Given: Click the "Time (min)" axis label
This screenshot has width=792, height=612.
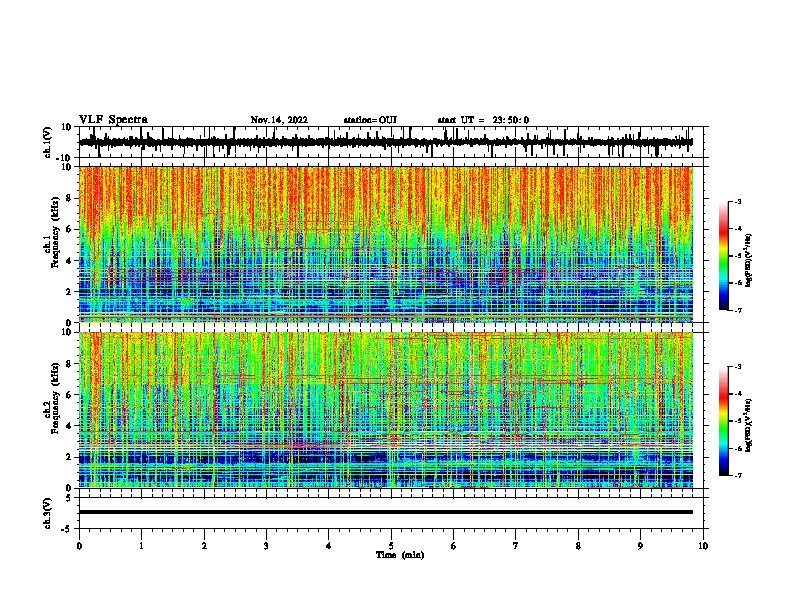Looking at the screenshot, I should tap(400, 555).
